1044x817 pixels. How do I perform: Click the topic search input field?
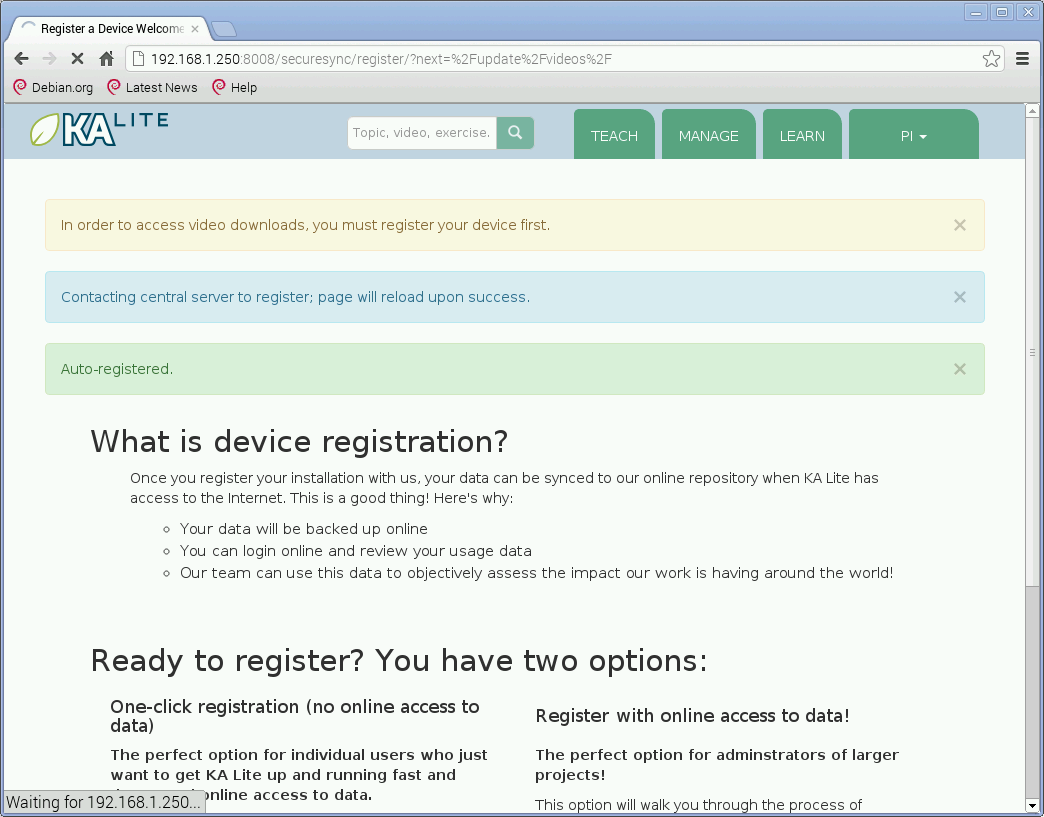tap(421, 133)
